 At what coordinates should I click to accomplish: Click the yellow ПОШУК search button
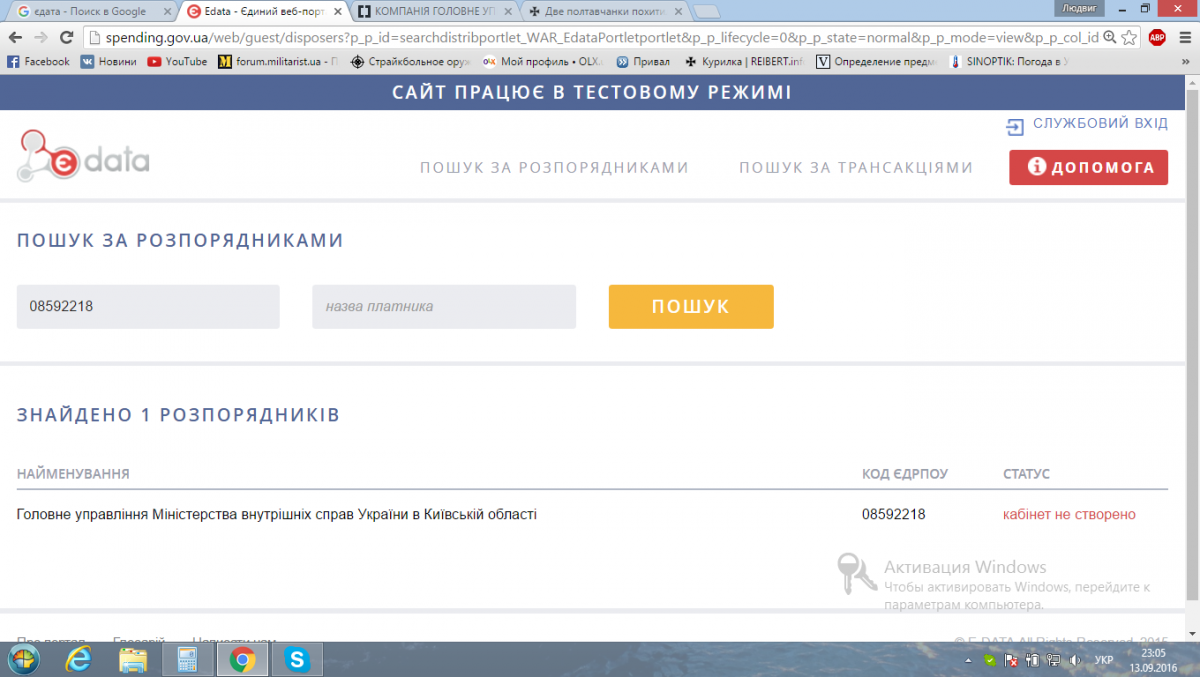[x=691, y=307]
